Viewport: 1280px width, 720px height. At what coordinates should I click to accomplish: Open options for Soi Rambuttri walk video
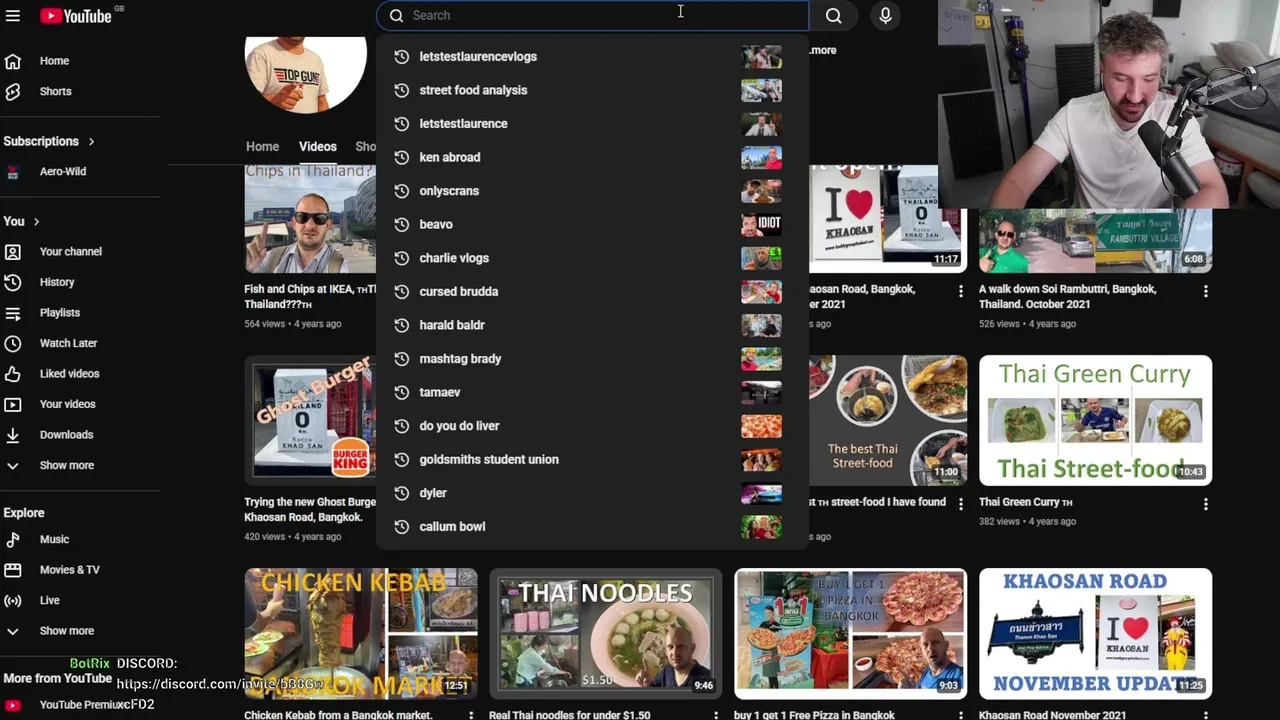tap(1205, 291)
